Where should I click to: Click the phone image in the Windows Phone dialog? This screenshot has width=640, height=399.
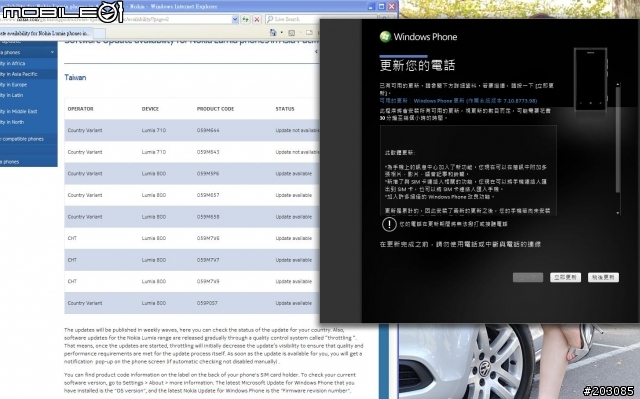tap(591, 79)
